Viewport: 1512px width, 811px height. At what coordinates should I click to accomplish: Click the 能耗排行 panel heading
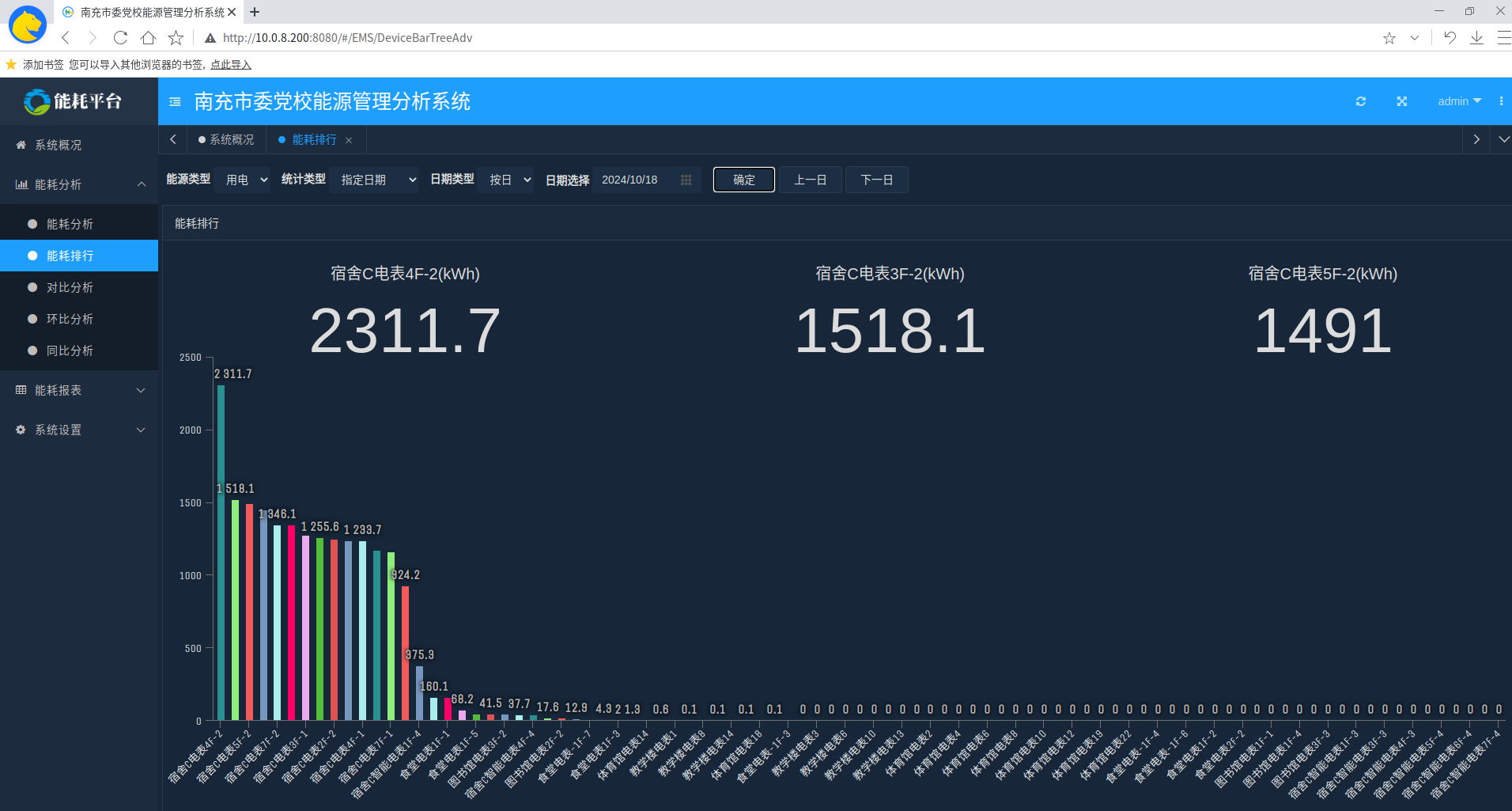197,224
